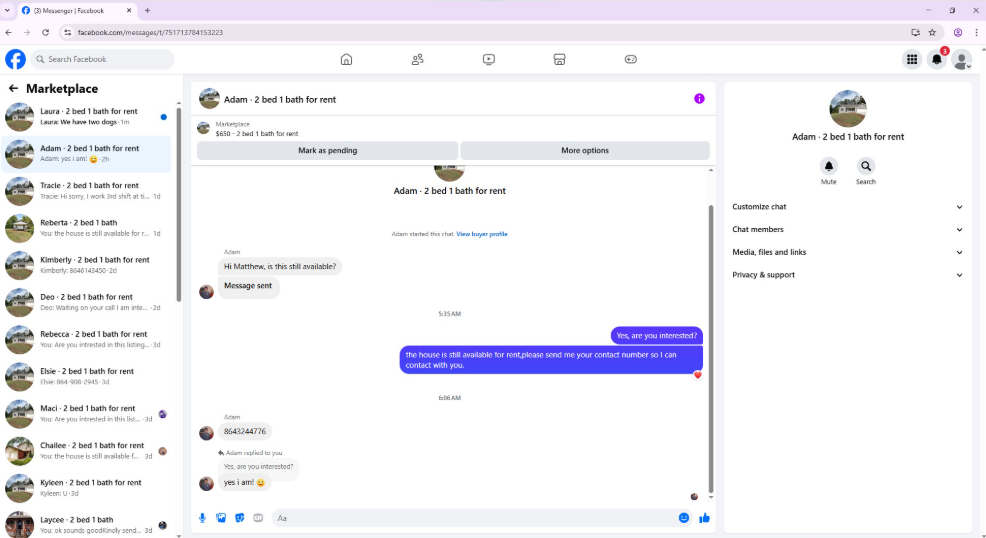Viewport: 986px width, 538px height.
Task: Open site information icon in address bar
Action: click(68, 33)
